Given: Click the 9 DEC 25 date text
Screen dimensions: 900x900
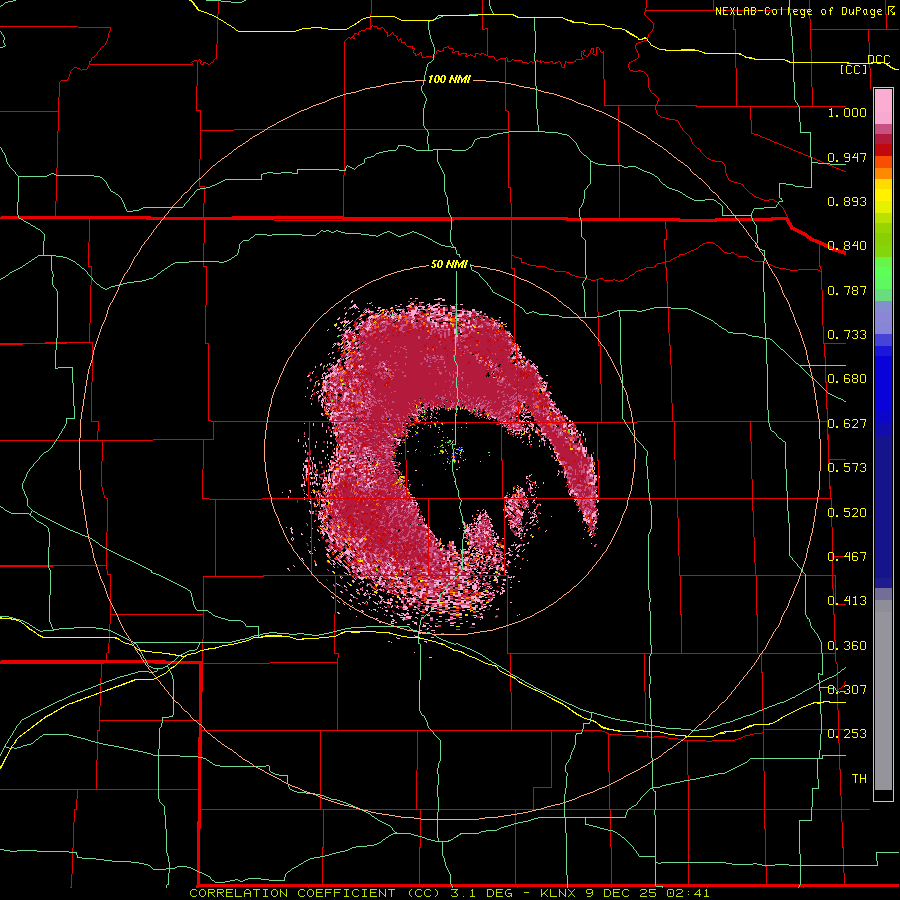Looking at the screenshot, I should tap(623, 893).
